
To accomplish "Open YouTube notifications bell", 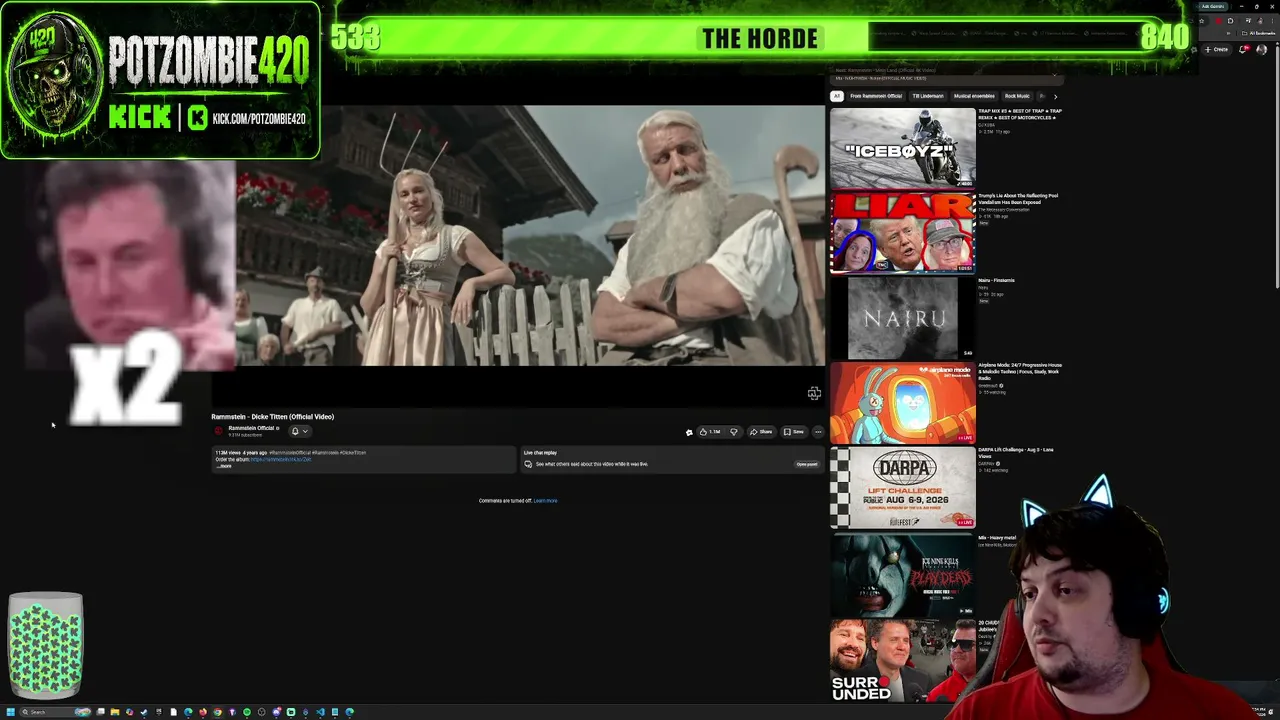I will pyautogui.click(x=1243, y=49).
